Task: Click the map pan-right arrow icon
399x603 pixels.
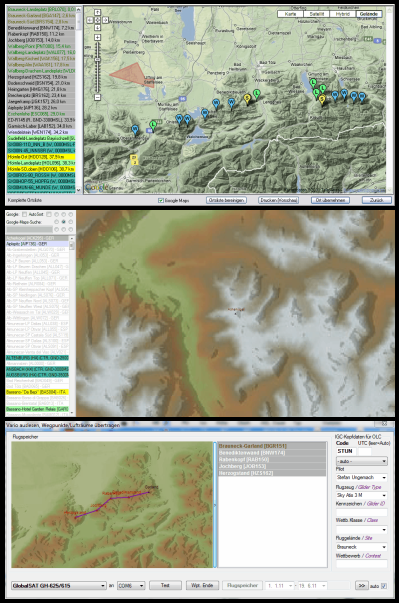Action: coord(105,20)
